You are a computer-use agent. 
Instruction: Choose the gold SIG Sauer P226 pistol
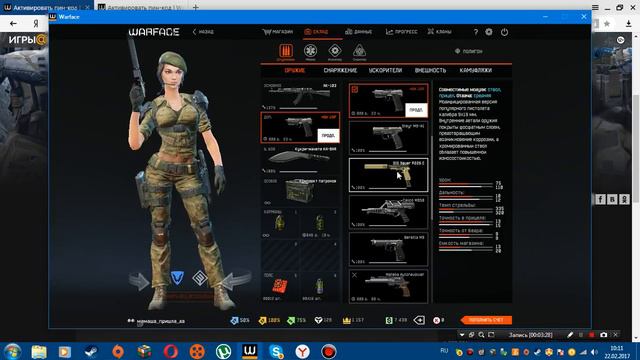point(389,175)
